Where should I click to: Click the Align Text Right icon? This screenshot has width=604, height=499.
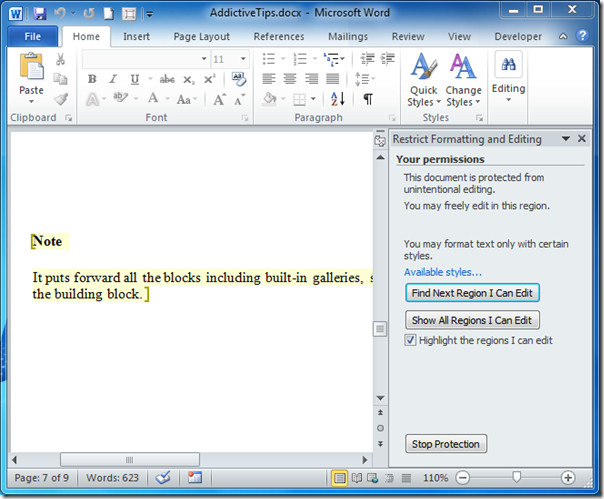[x=311, y=79]
